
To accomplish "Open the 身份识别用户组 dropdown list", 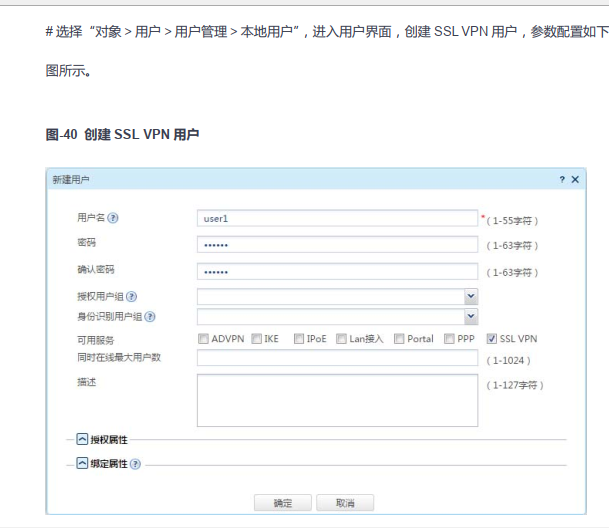I will tap(470, 317).
